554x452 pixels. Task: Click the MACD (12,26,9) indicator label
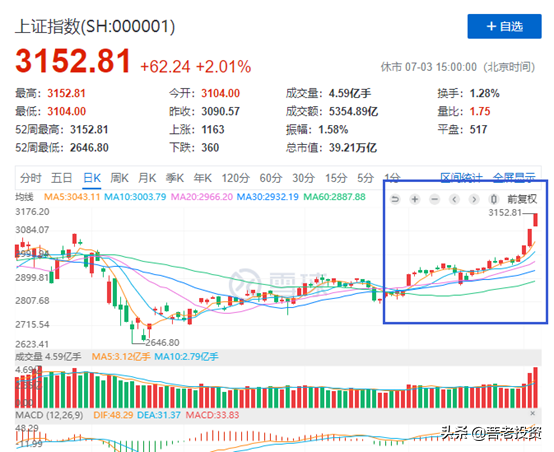tap(49, 415)
